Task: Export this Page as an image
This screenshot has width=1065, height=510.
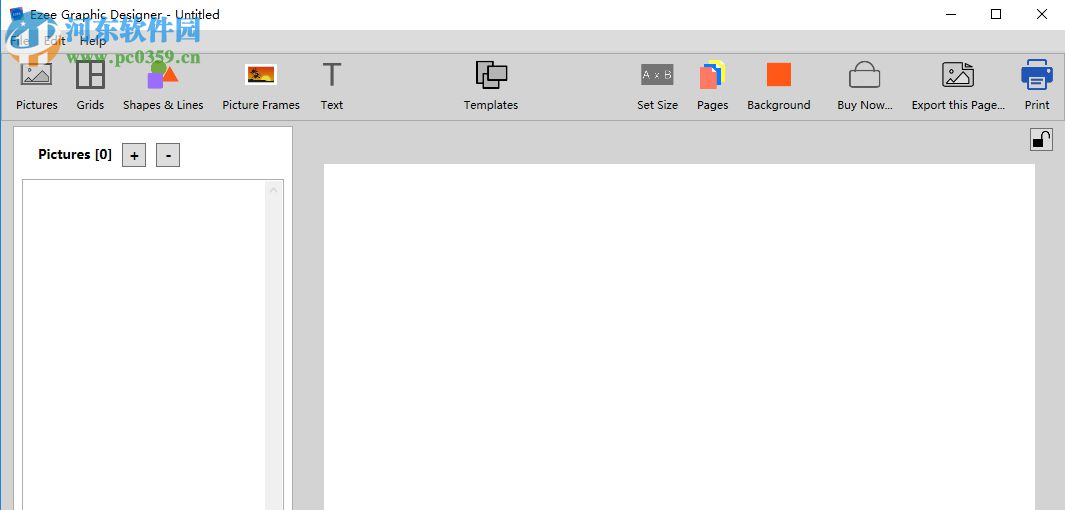Action: (958, 86)
